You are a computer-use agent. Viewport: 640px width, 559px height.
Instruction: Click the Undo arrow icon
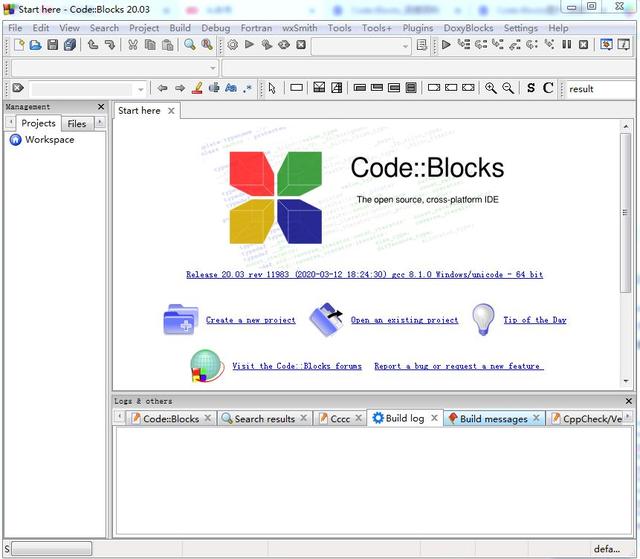93,44
